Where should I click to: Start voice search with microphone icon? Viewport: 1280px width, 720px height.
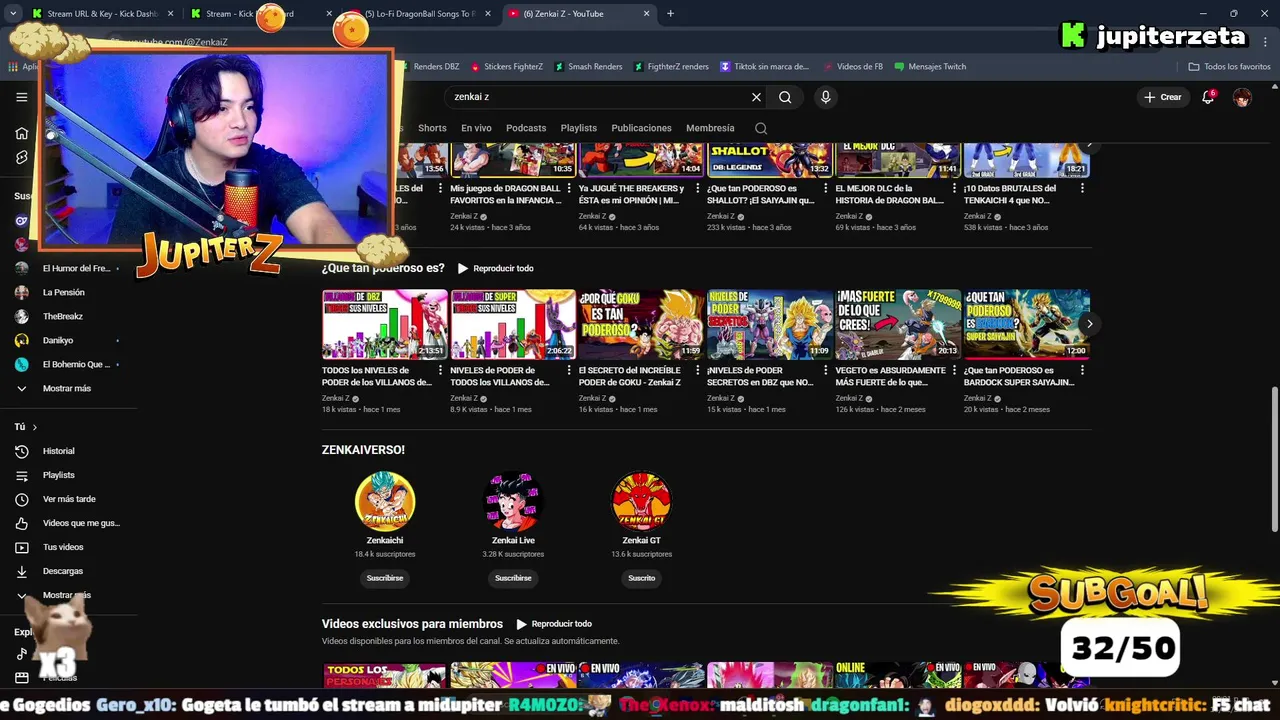[x=825, y=97]
